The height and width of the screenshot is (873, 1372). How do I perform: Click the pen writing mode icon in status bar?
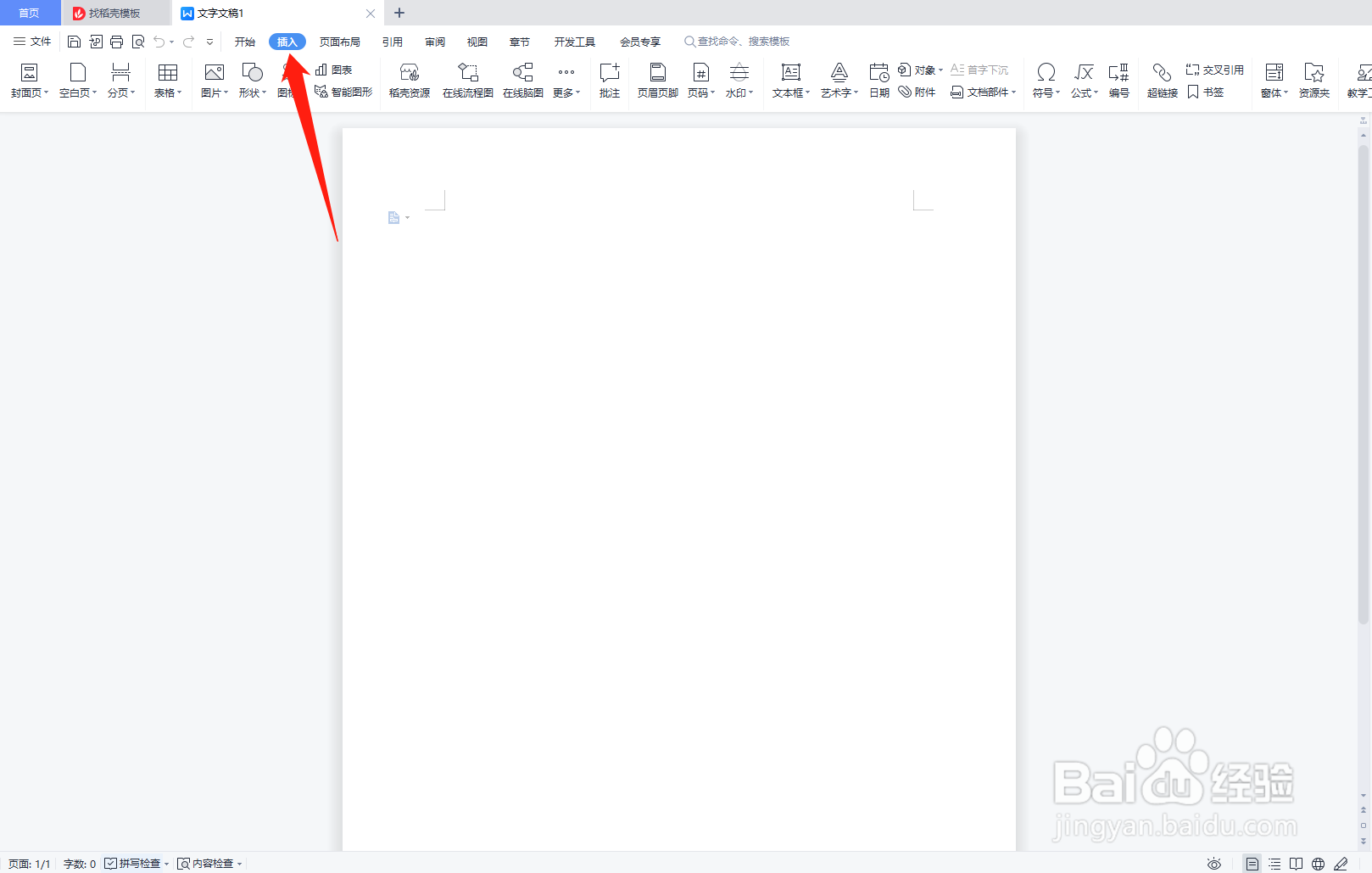[1341, 864]
